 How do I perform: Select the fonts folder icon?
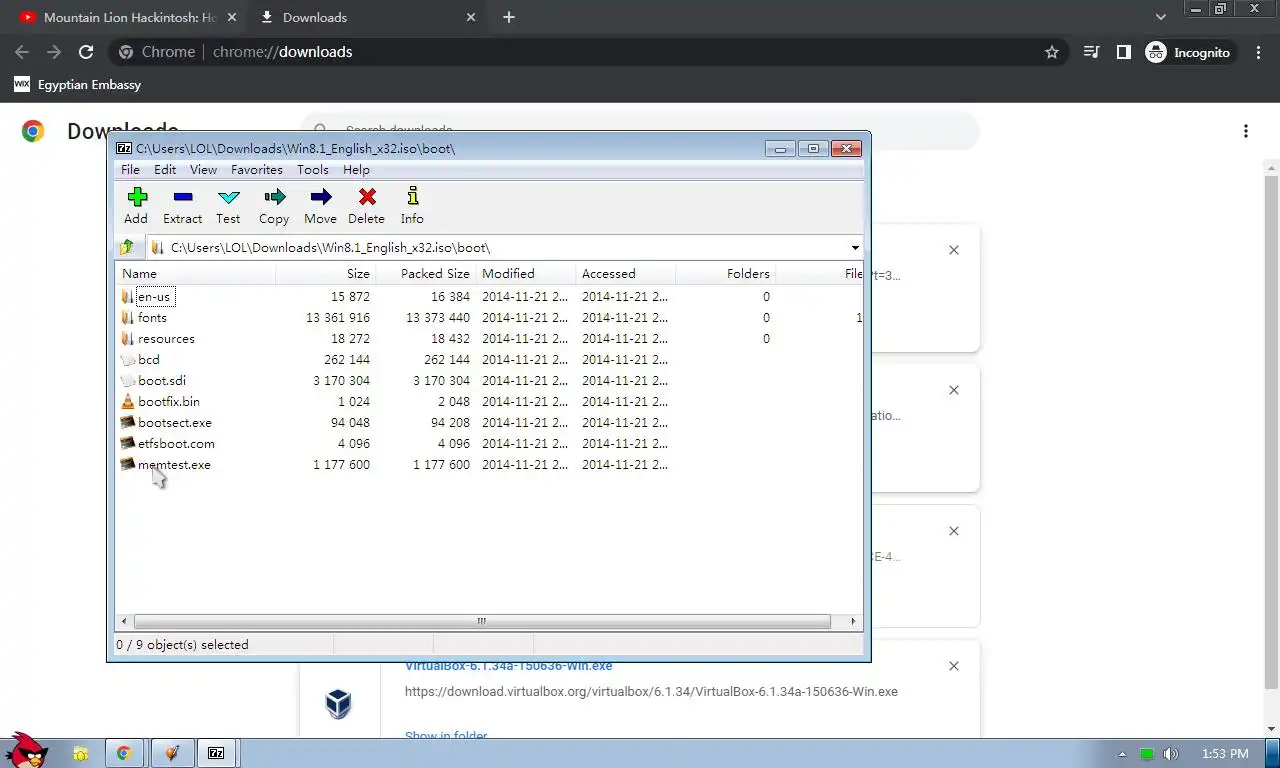pyautogui.click(x=127, y=317)
